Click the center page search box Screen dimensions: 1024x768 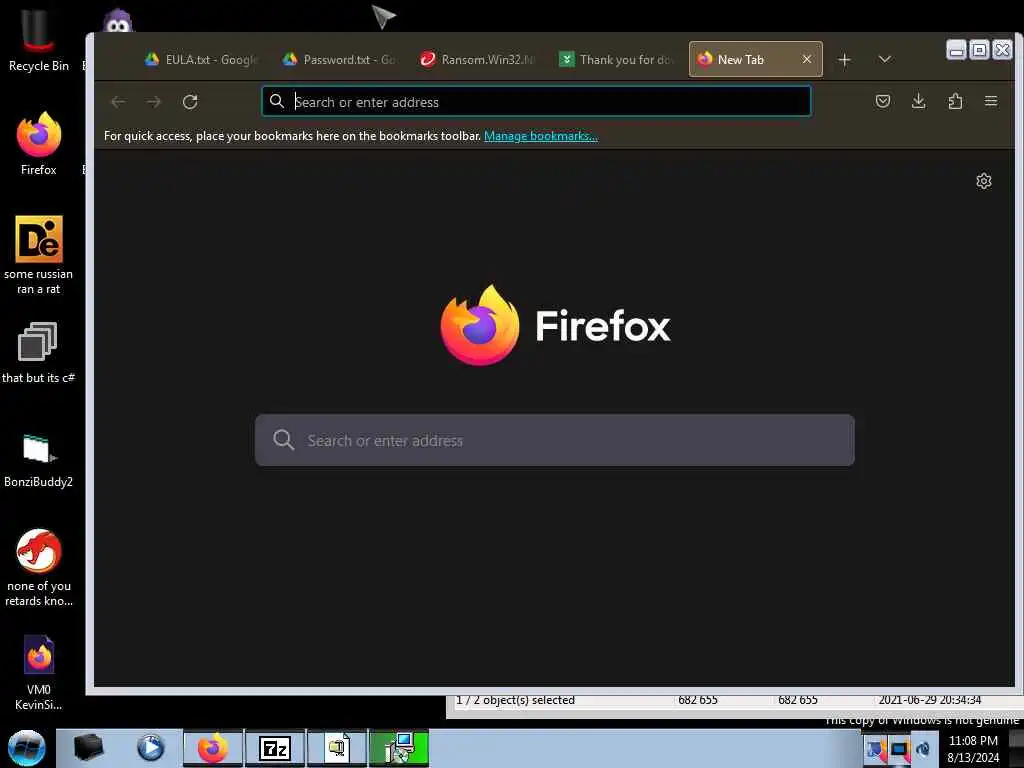554,440
